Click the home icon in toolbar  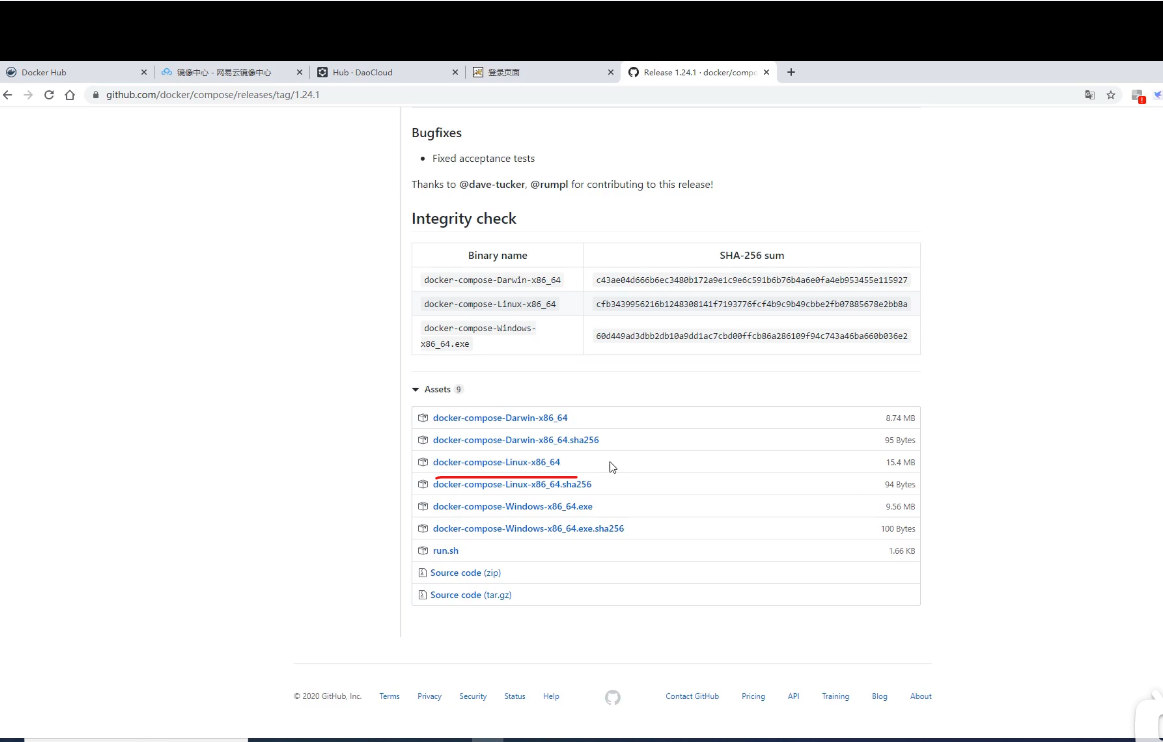(70, 95)
